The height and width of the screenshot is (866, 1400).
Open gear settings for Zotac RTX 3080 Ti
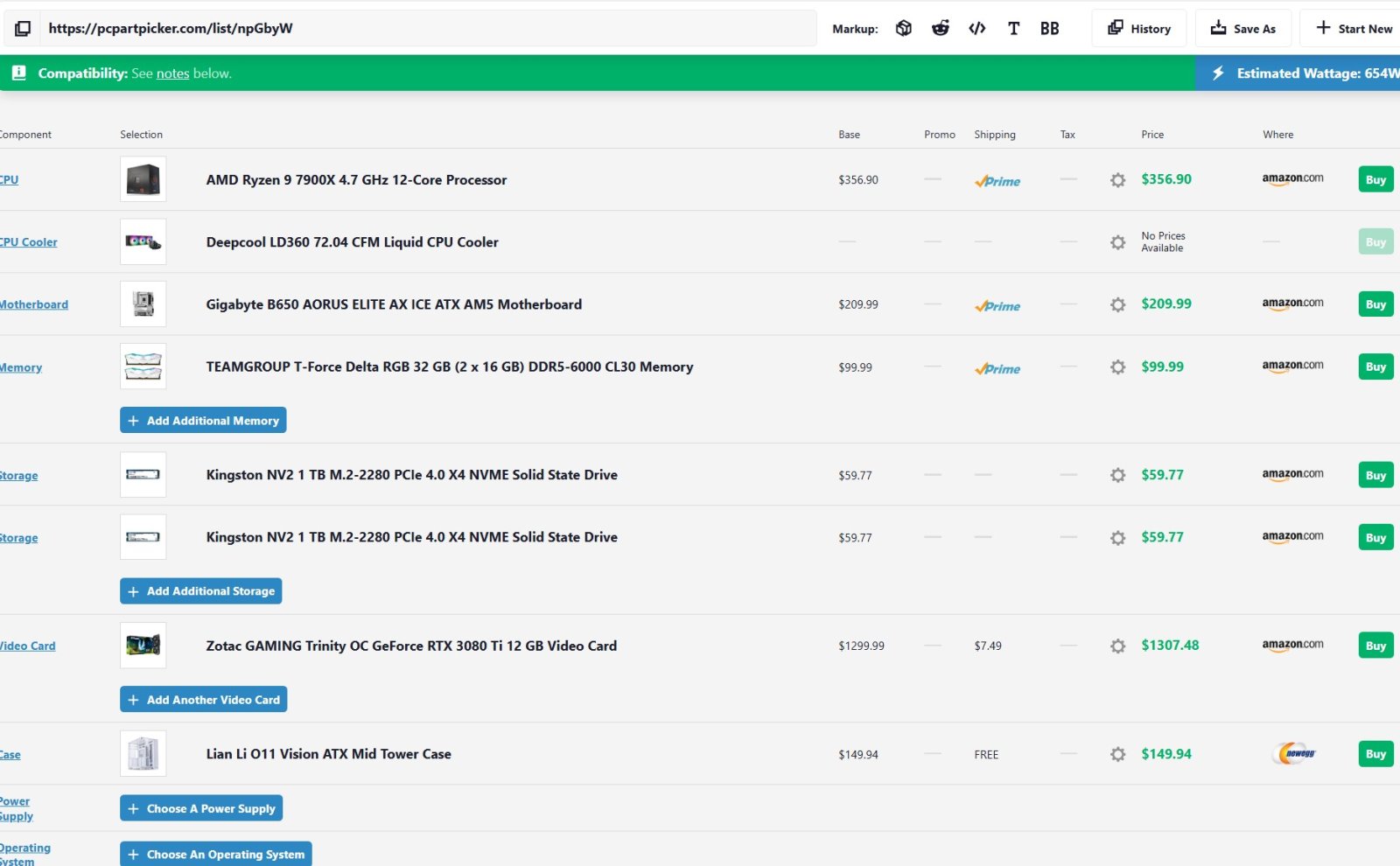click(x=1117, y=646)
